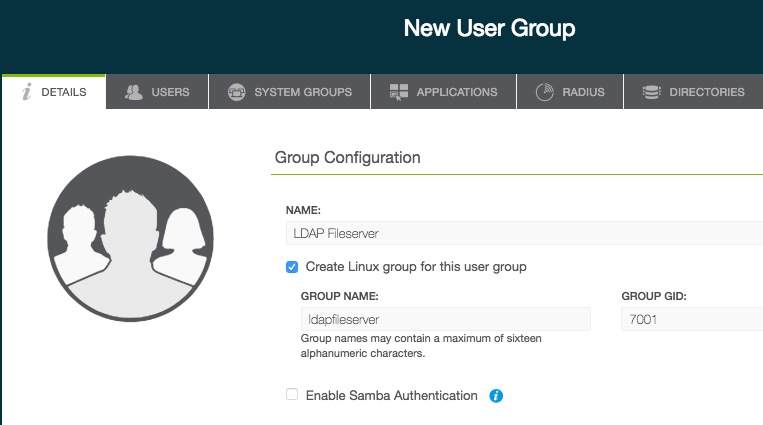Switch to the USERS tab

[157, 92]
